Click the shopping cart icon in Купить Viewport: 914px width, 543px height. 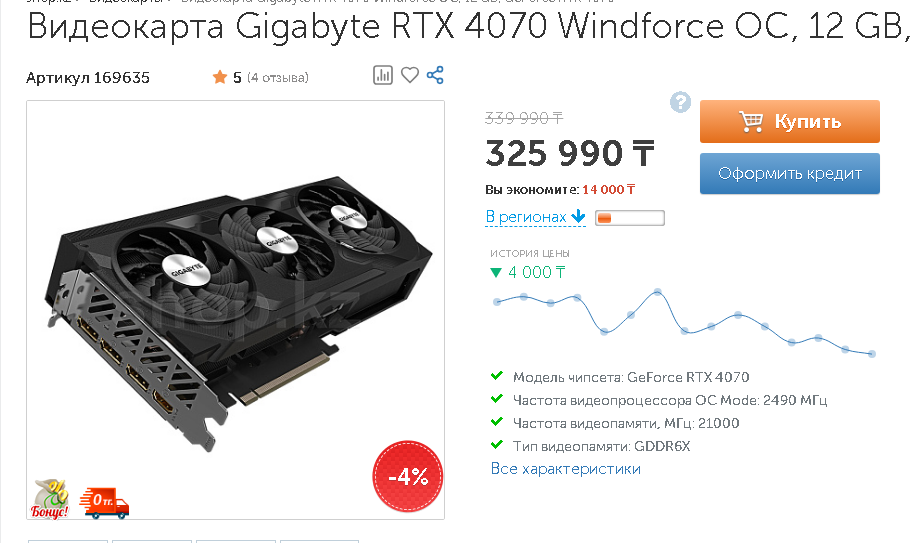(751, 121)
